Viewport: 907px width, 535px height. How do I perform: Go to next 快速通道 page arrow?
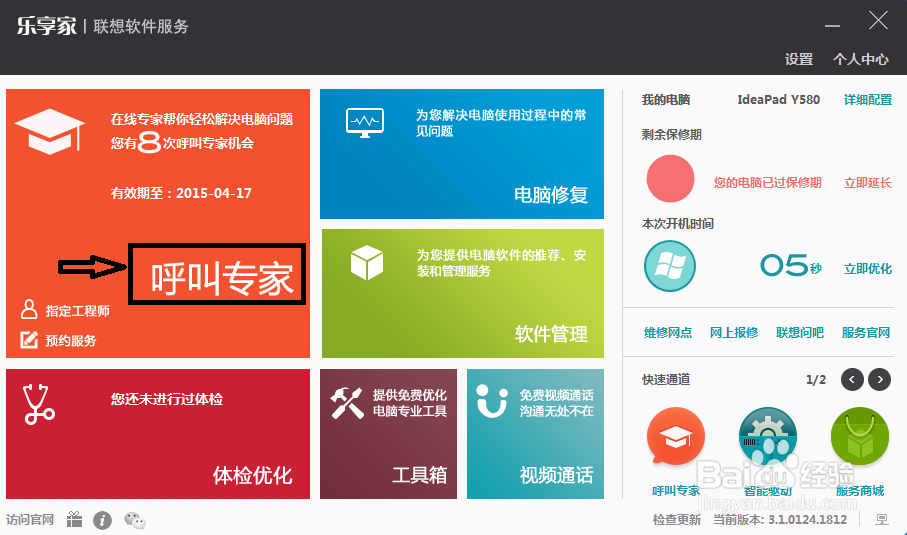click(880, 379)
